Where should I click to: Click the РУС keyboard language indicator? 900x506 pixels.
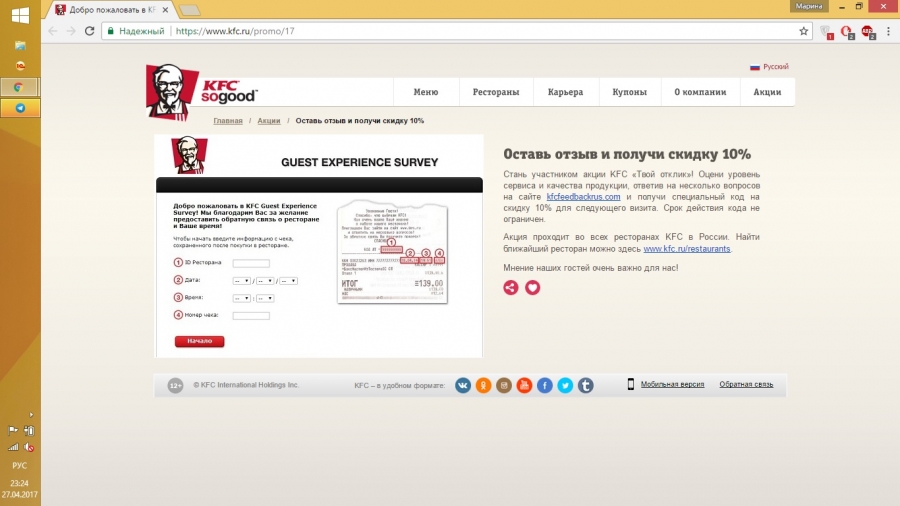[x=20, y=465]
